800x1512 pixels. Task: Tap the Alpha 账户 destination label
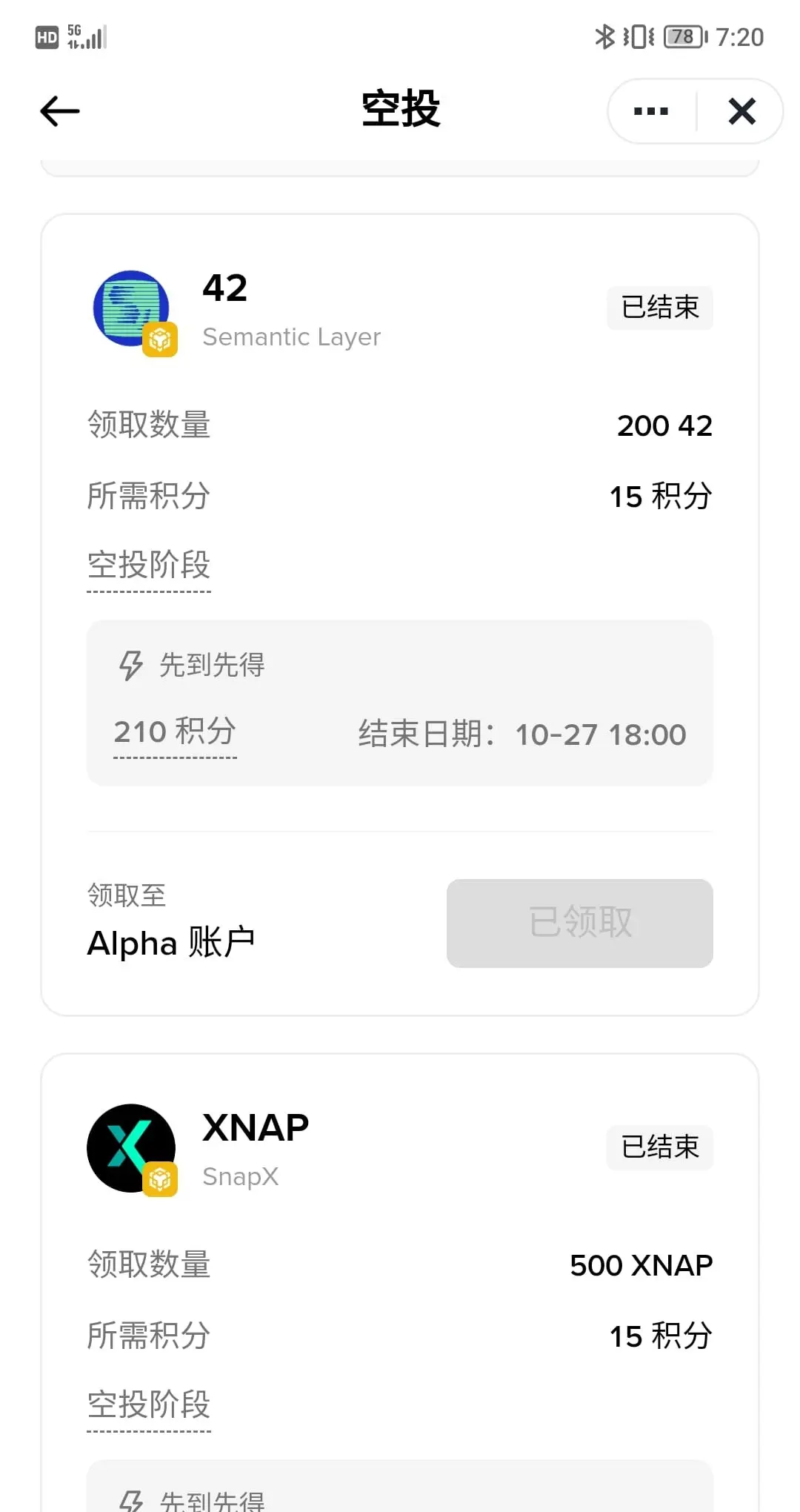pos(171,943)
